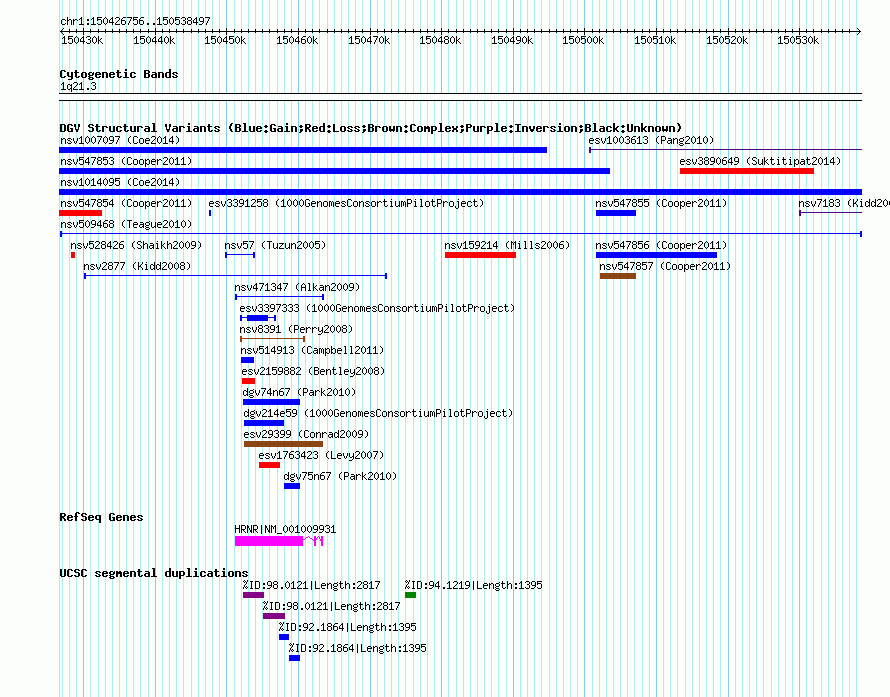Image resolution: width=890 pixels, height=697 pixels.
Task: Select the esv29399 (Conrad2009) brown bar
Action: 283,444
